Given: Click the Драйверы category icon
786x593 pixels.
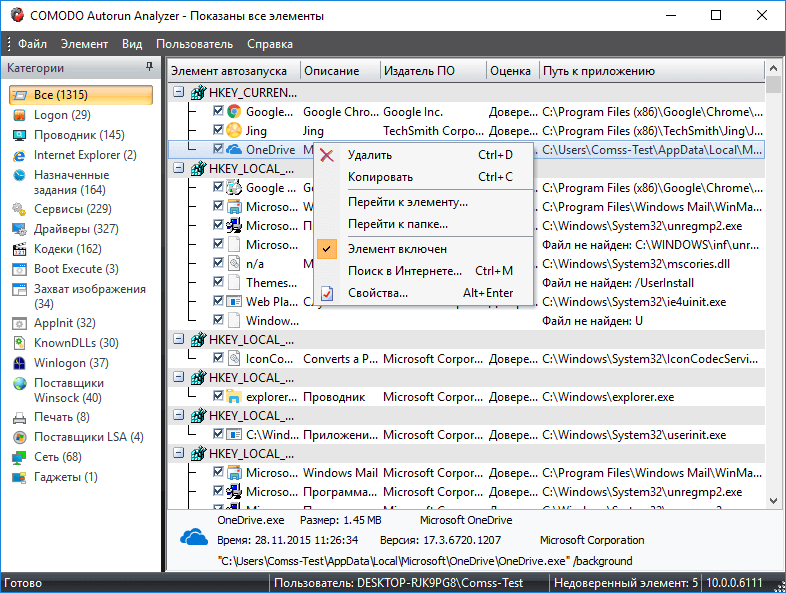Looking at the screenshot, I should [20, 229].
